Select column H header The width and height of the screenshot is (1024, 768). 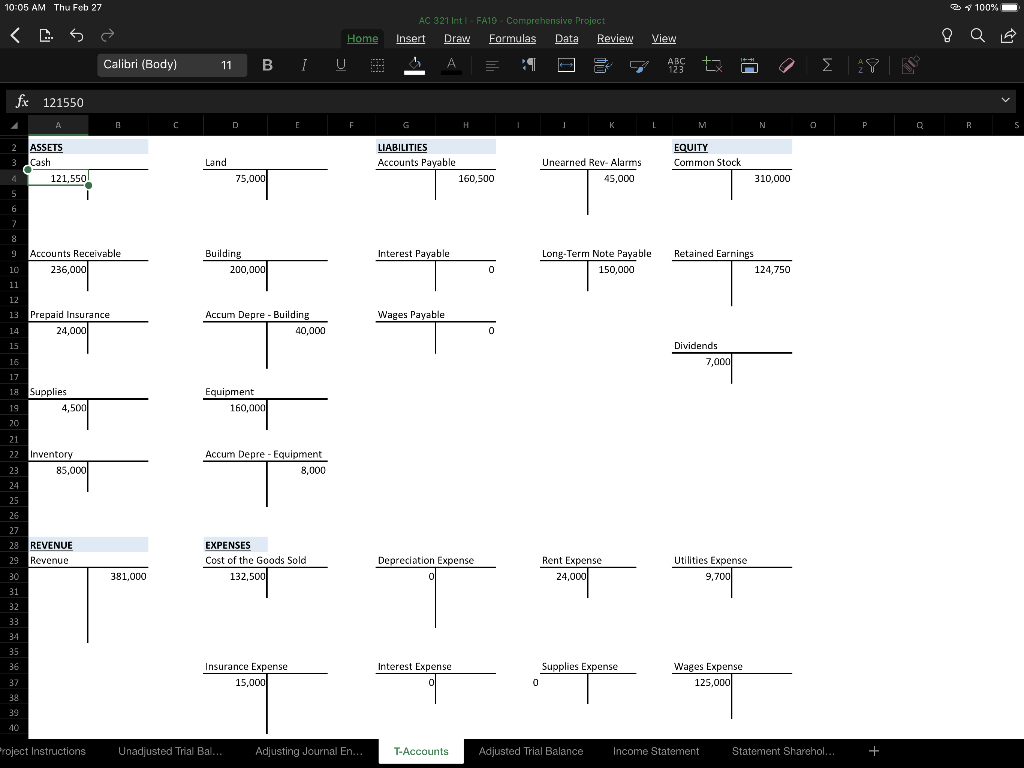466,125
